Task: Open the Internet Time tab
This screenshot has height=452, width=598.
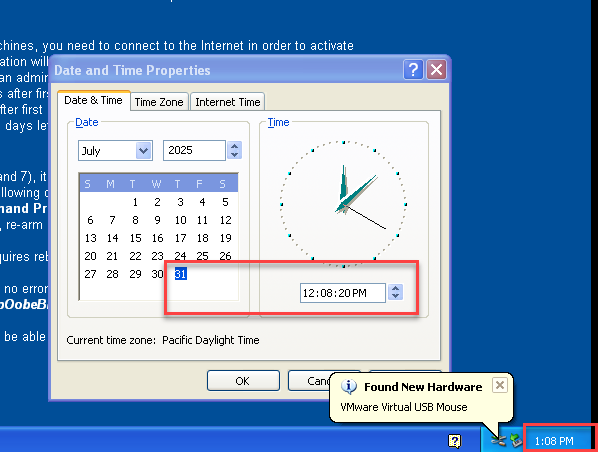Action: 228,102
